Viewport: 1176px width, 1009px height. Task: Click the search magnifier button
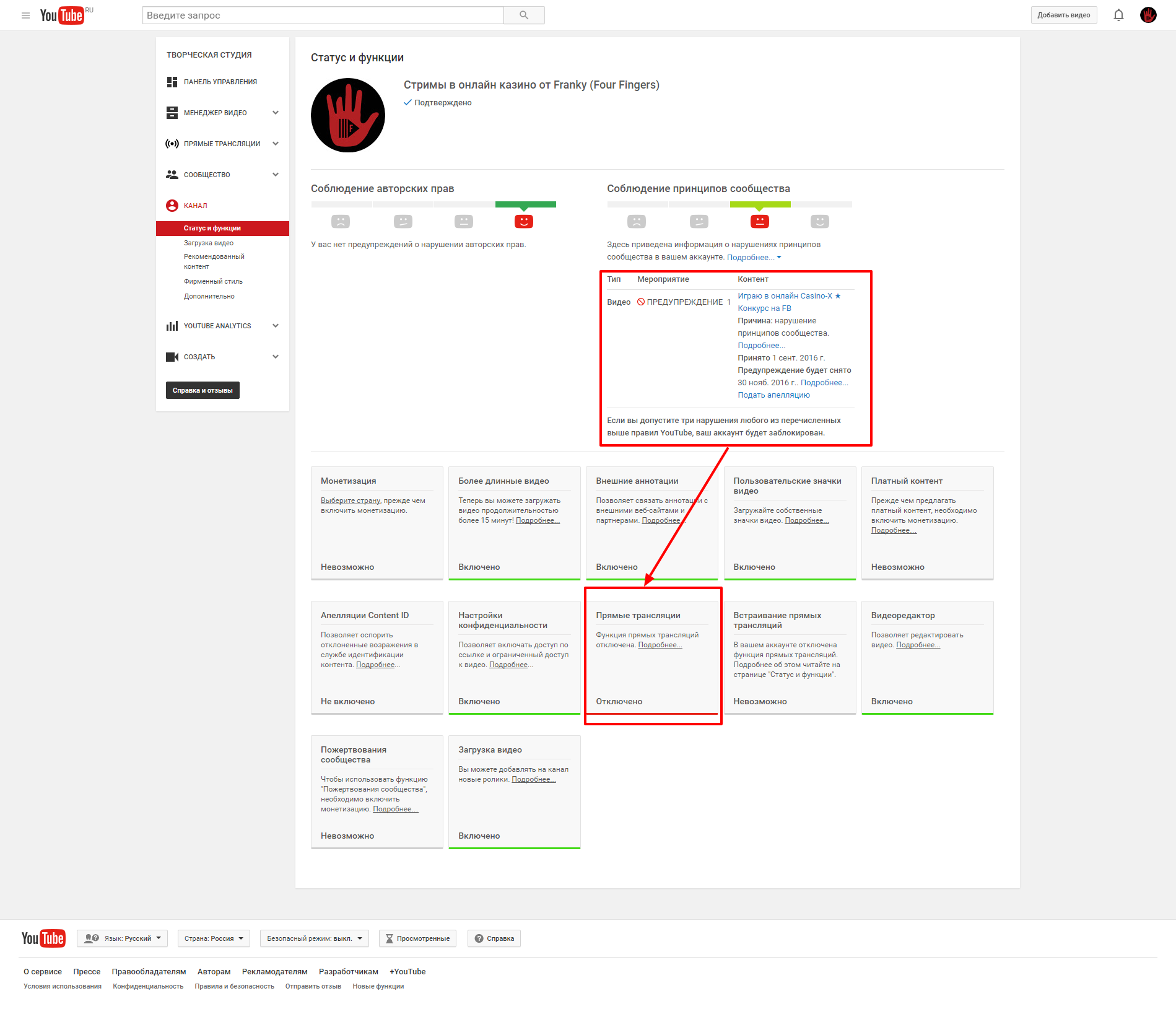tap(524, 15)
